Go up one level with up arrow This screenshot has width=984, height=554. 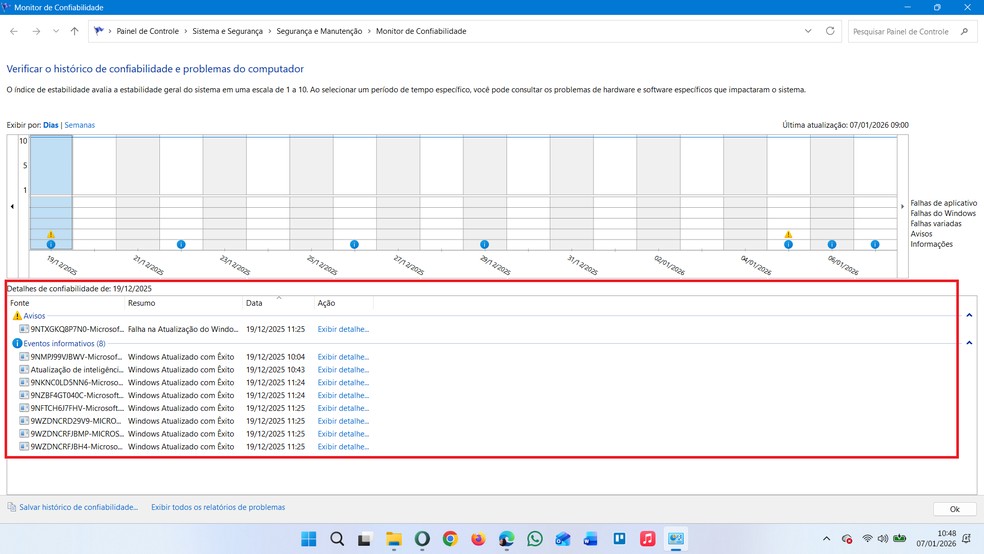(x=74, y=31)
